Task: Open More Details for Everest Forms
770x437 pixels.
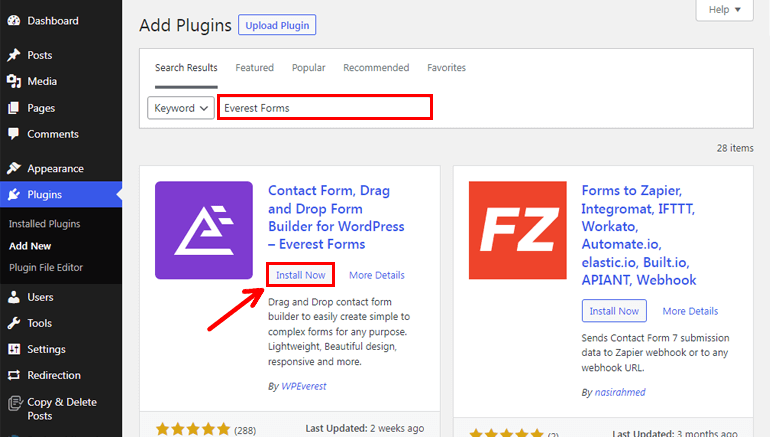Action: coord(377,275)
